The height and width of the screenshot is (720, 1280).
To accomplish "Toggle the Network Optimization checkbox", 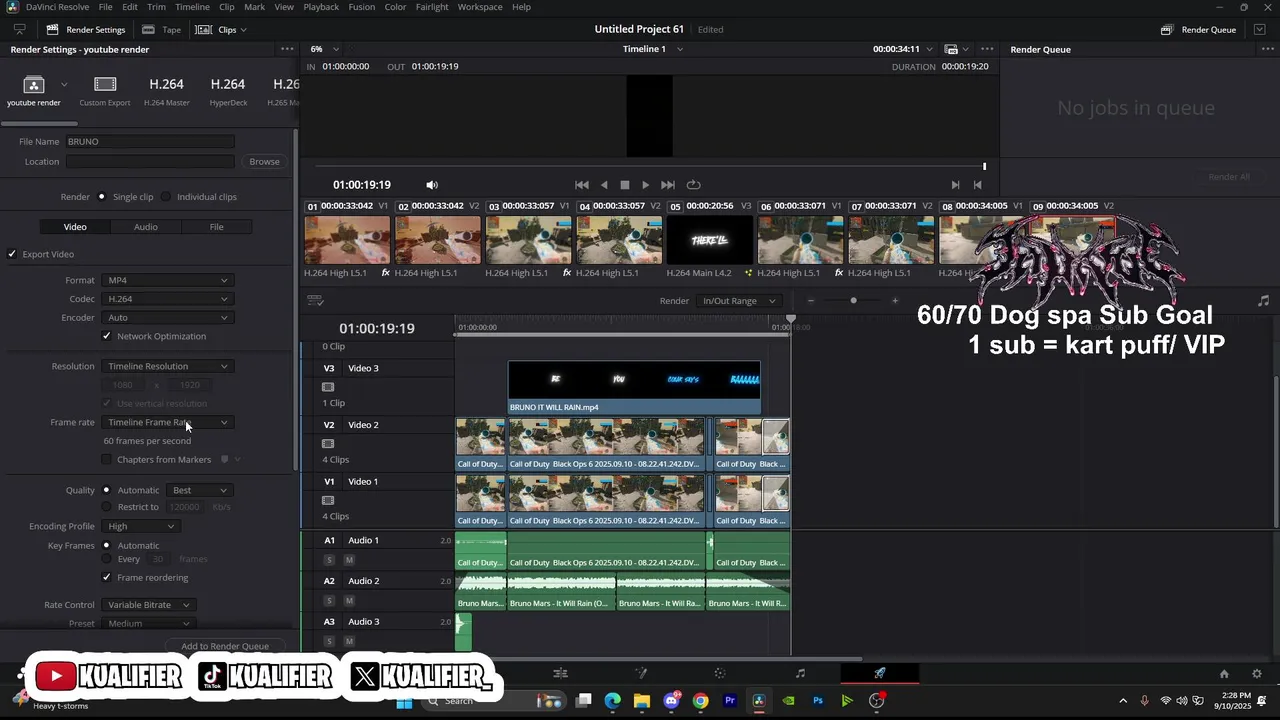I will [107, 336].
